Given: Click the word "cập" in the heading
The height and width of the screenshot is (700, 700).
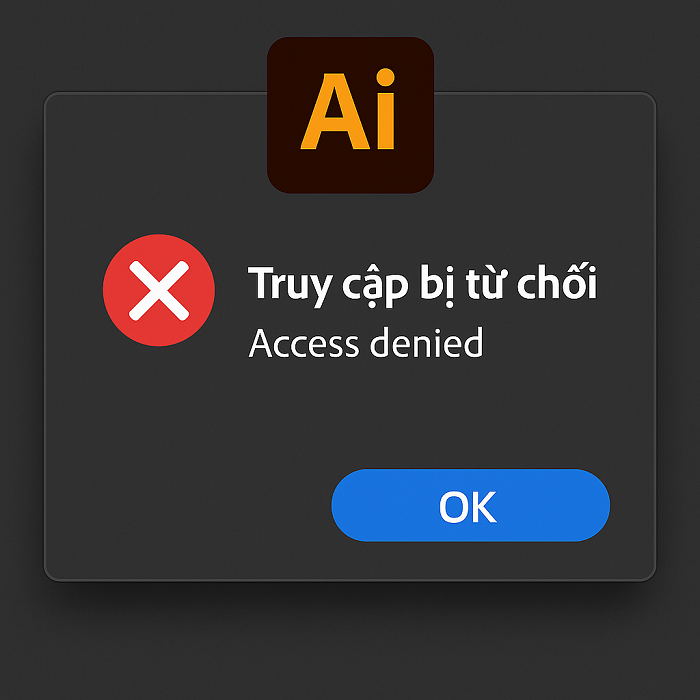Looking at the screenshot, I should pos(375,286).
